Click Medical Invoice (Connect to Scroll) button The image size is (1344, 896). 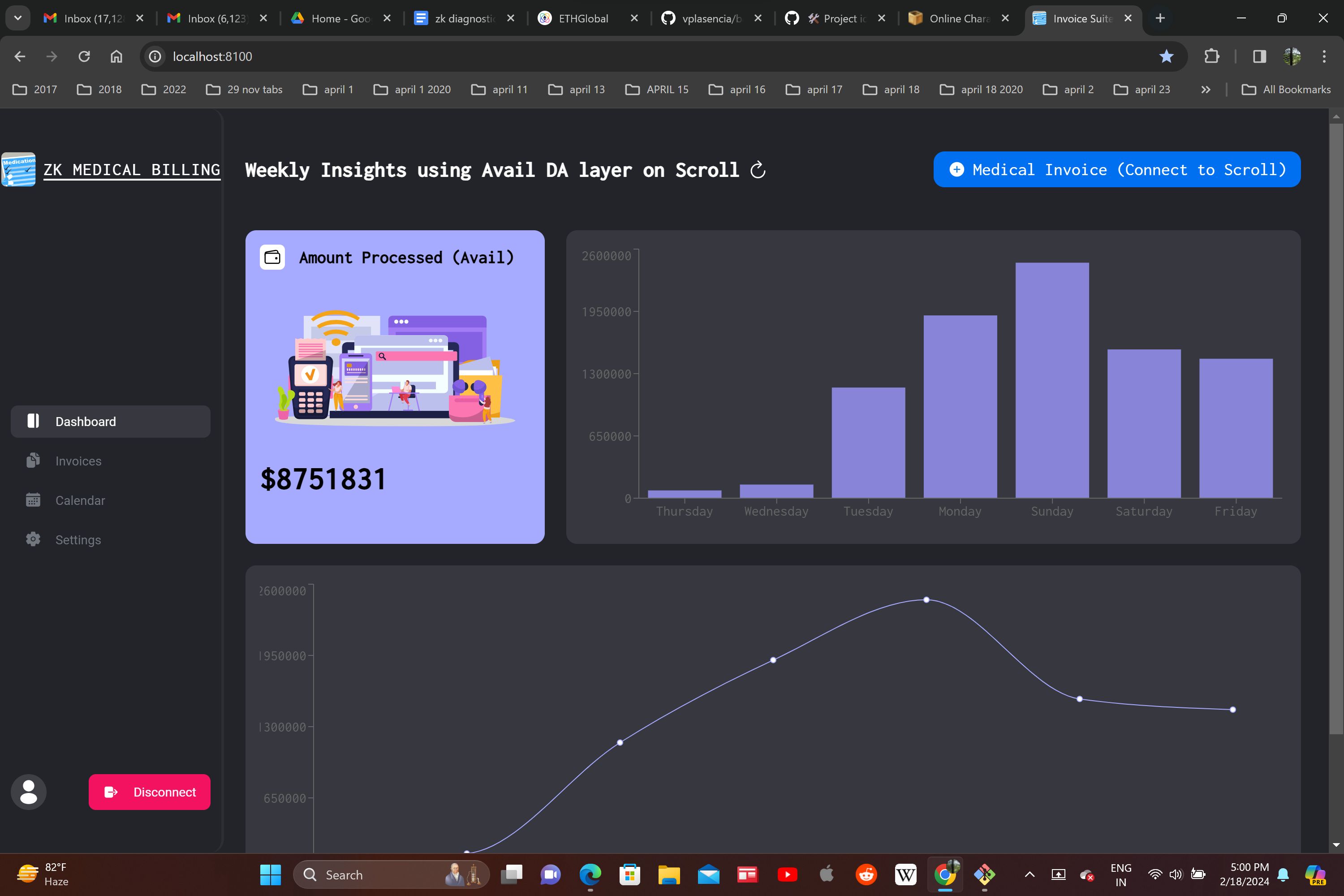tap(1117, 170)
